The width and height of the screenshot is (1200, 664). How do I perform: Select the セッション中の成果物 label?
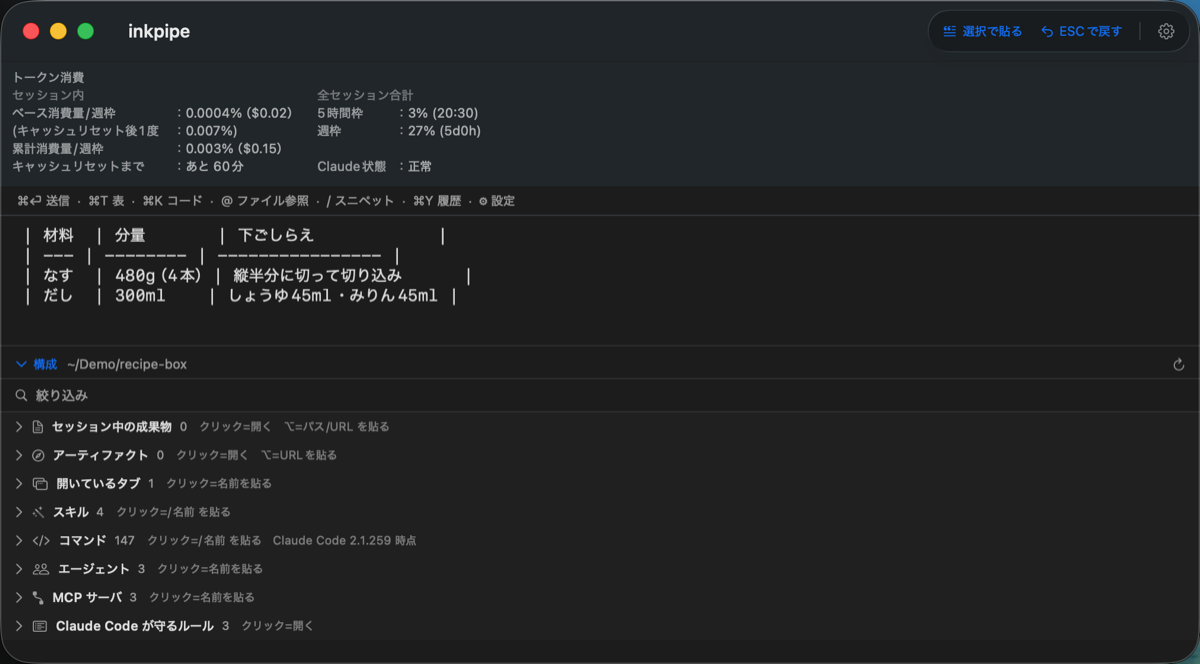pos(112,427)
